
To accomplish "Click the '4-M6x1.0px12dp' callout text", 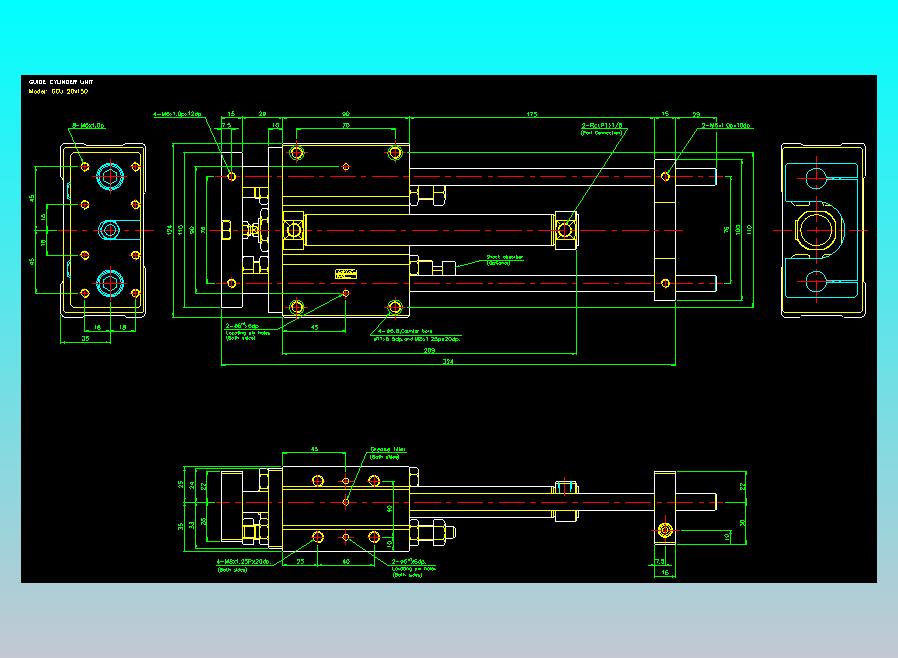I will tap(177, 115).
